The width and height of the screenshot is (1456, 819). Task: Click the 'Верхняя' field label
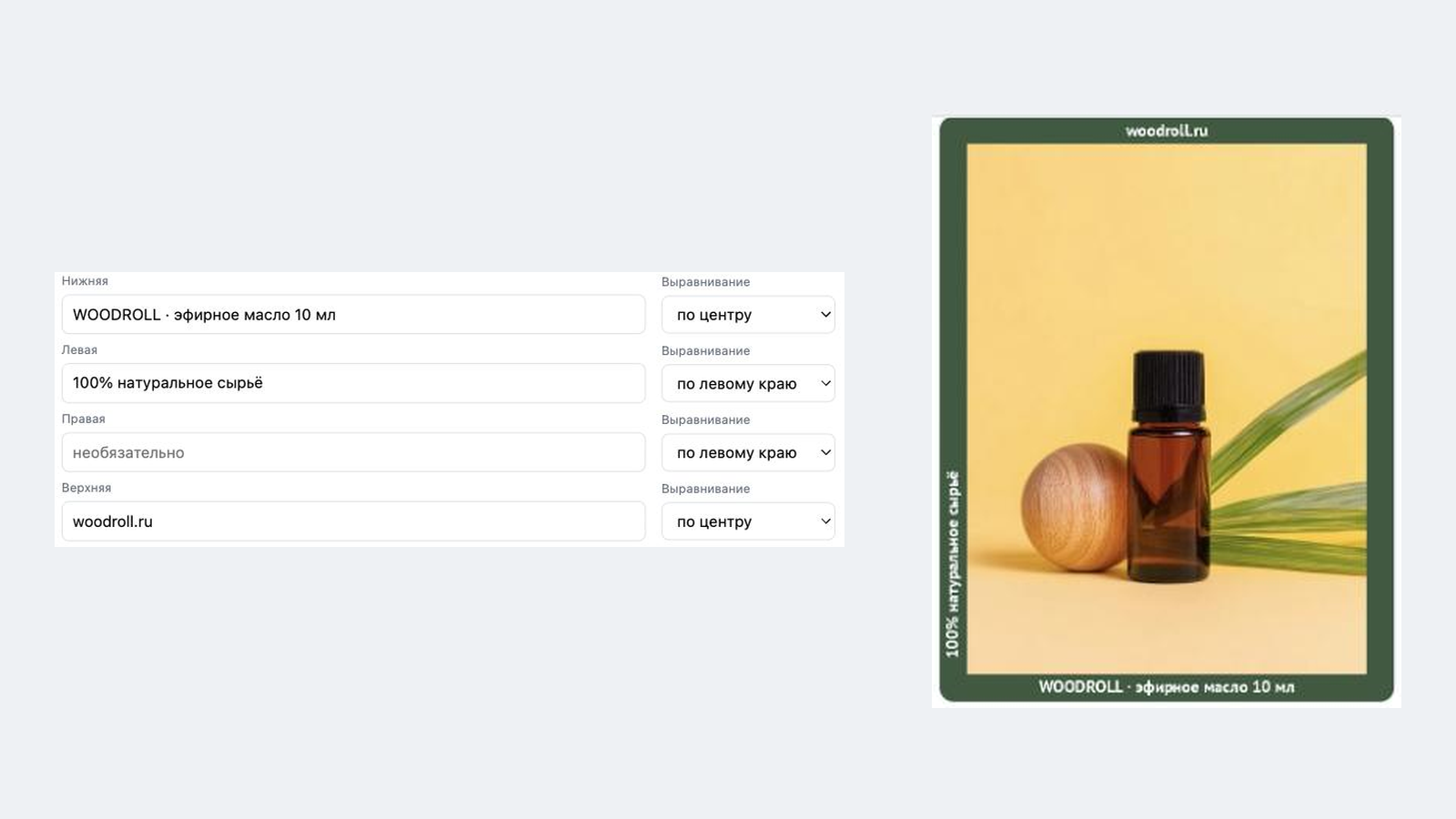point(86,488)
